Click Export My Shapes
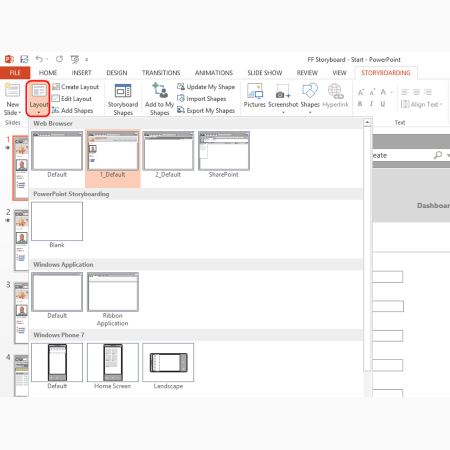450x450 pixels. point(206,110)
